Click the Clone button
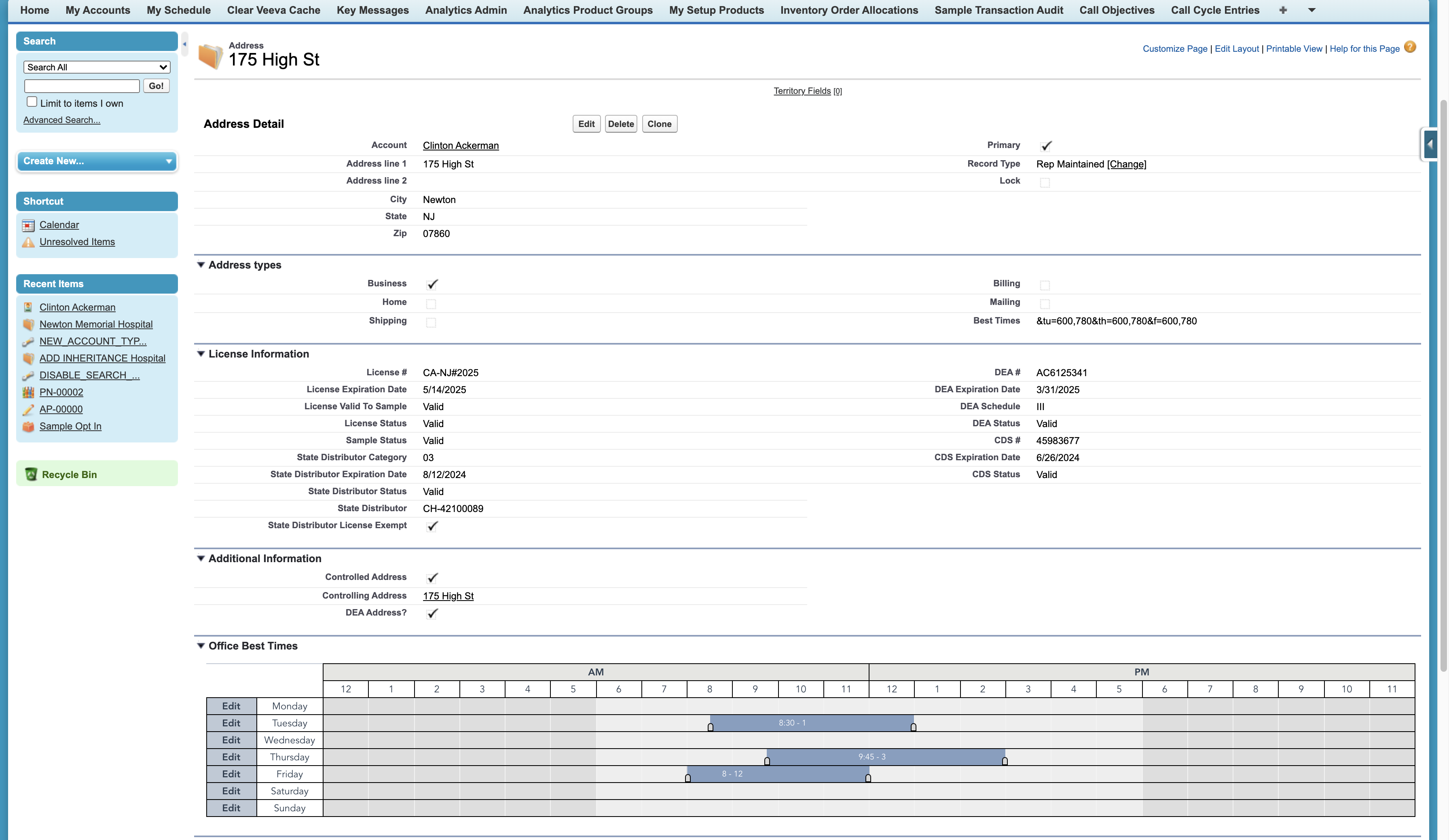The width and height of the screenshot is (1449, 840). (659, 124)
